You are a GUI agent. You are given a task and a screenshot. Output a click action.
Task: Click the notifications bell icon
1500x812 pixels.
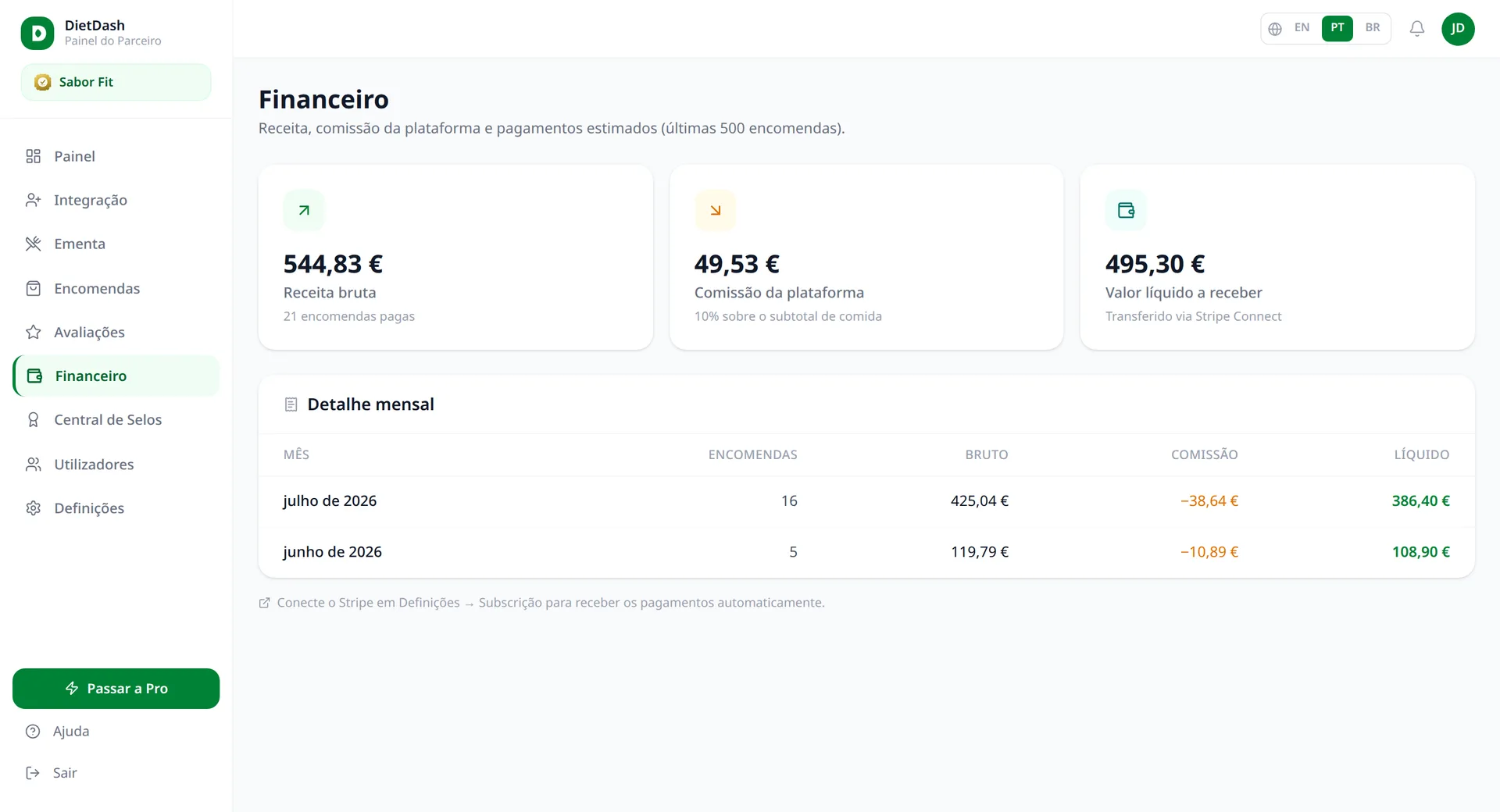1416,29
